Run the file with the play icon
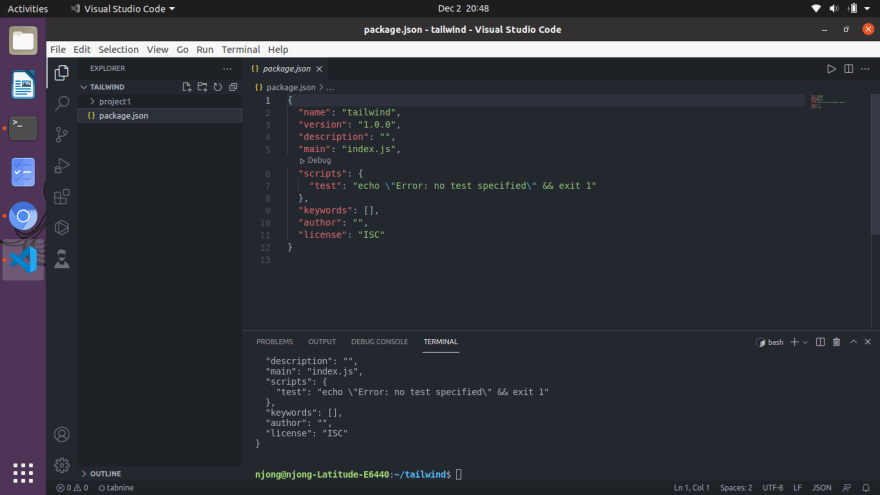Screen dimensions: 880x495 831,68
